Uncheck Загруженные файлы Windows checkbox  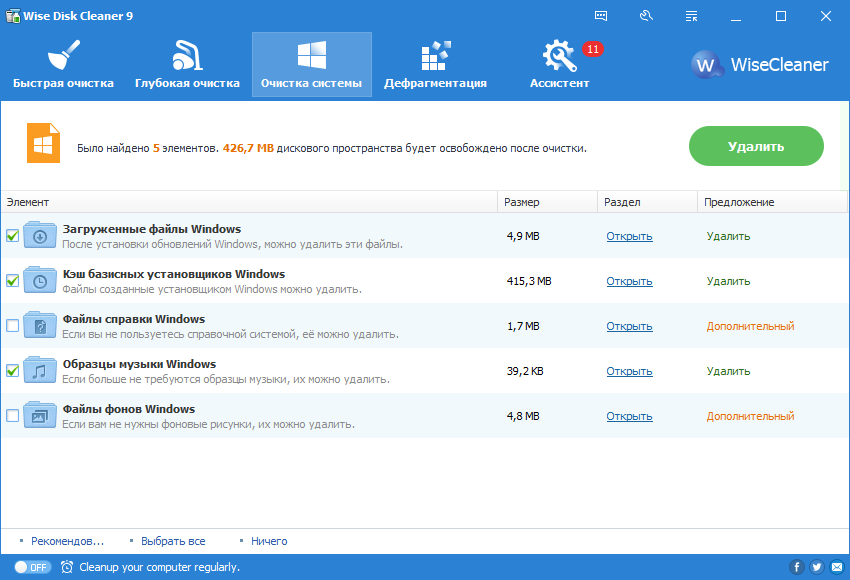pos(12,236)
